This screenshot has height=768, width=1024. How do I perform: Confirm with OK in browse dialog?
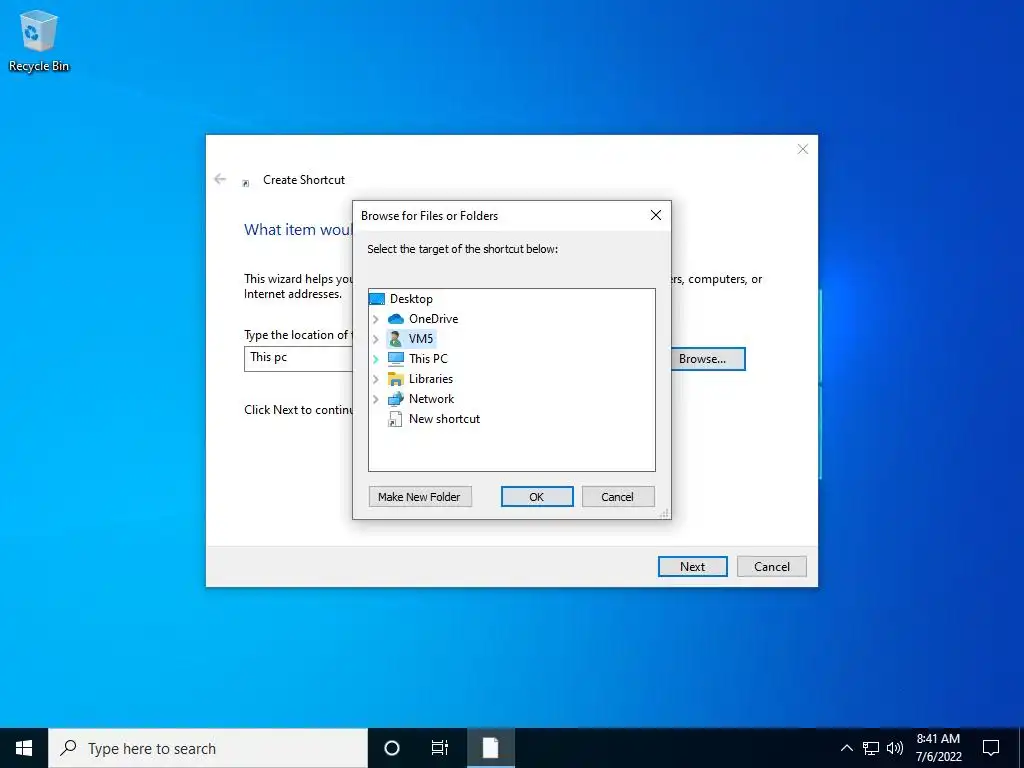[x=537, y=497]
